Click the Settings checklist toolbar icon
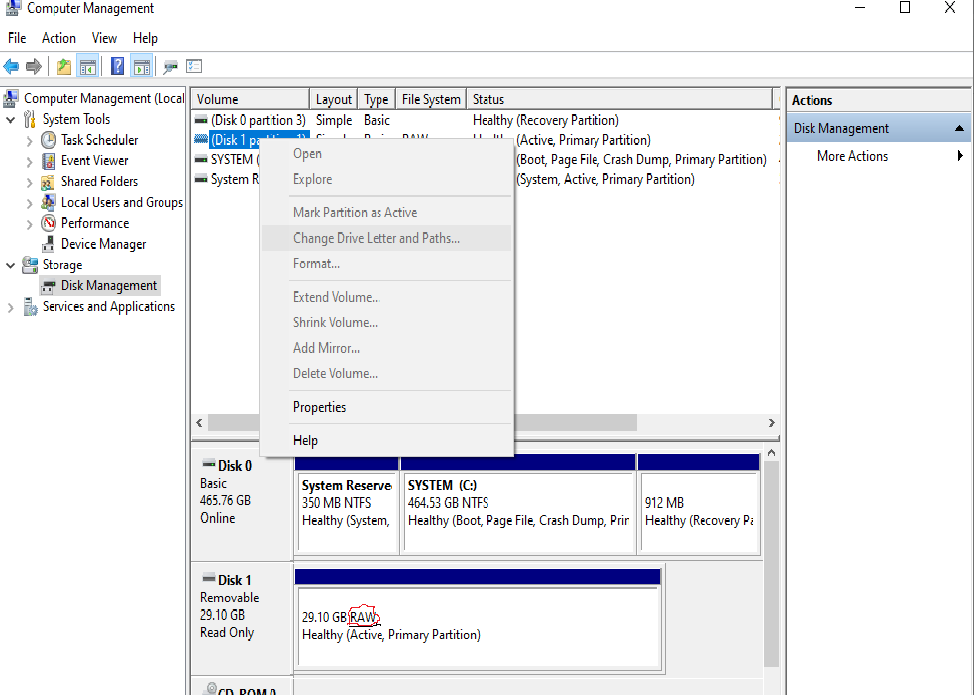Screen dimensions: 974x695 (194, 66)
